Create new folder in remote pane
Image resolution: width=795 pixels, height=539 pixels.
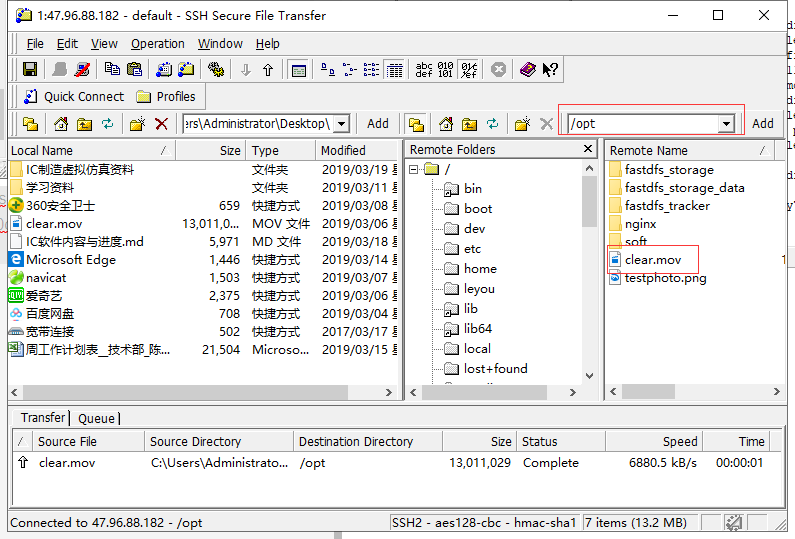point(522,124)
